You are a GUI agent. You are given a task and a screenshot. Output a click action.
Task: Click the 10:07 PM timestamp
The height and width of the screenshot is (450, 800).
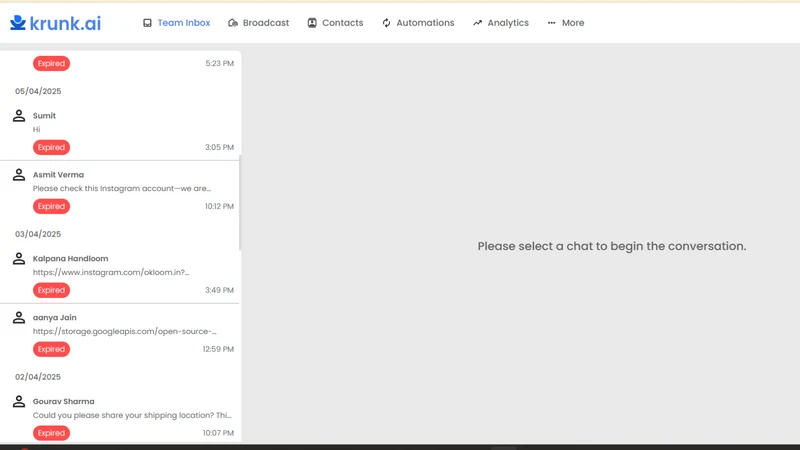(218, 433)
